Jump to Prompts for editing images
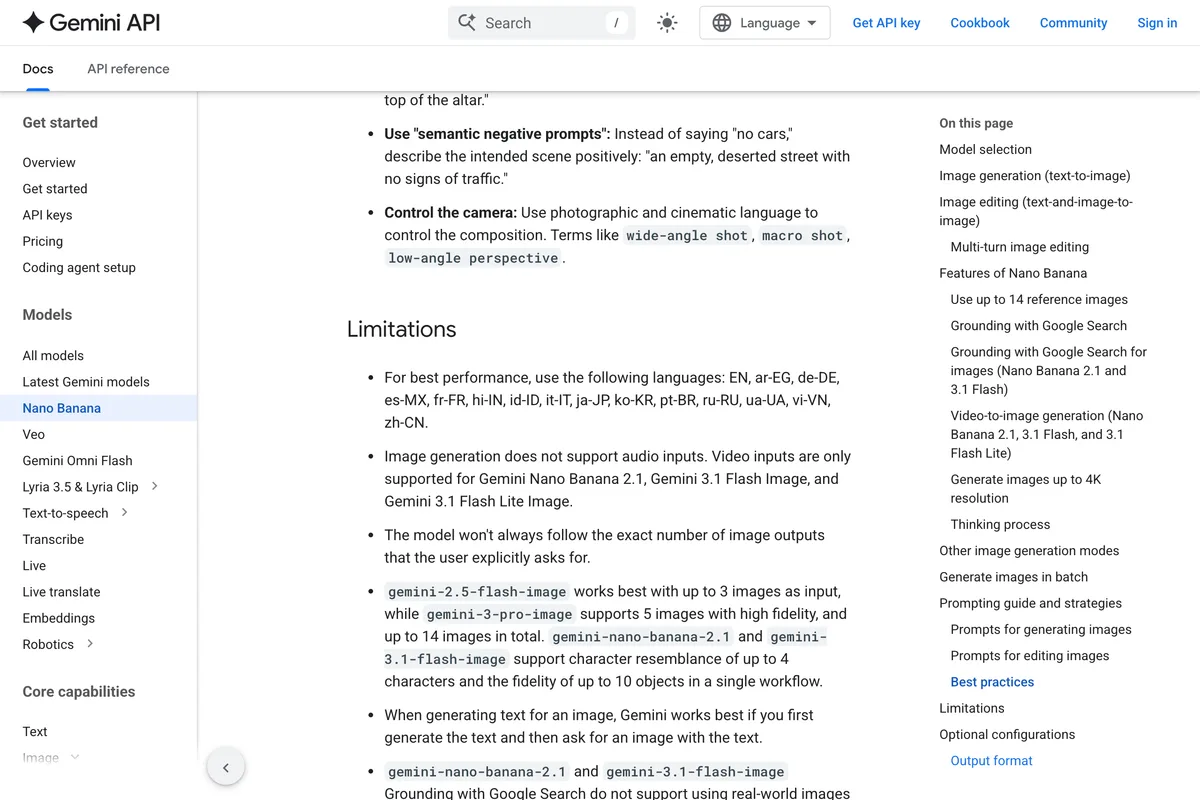This screenshot has width=1200, height=800. point(1030,655)
